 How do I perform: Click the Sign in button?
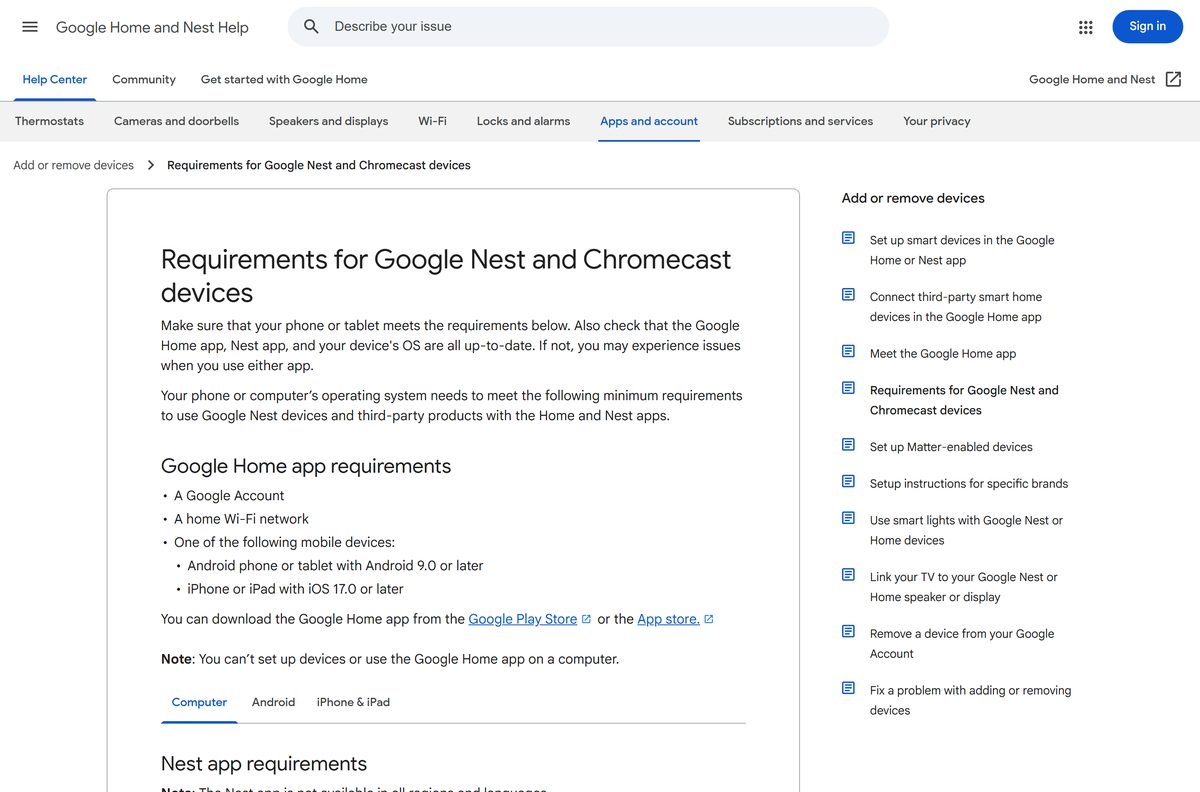pos(1147,27)
